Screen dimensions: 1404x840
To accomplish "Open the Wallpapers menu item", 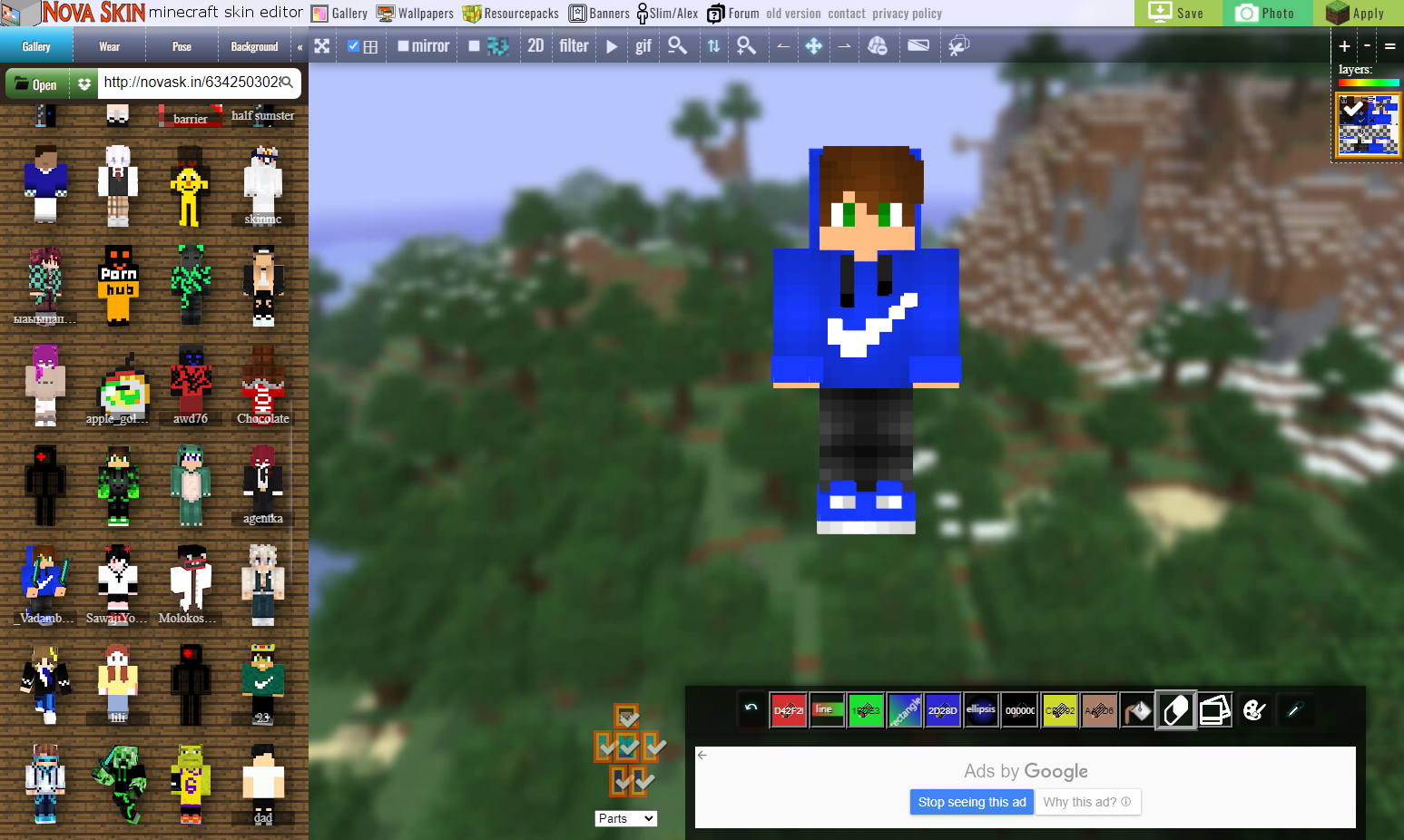I will point(415,14).
